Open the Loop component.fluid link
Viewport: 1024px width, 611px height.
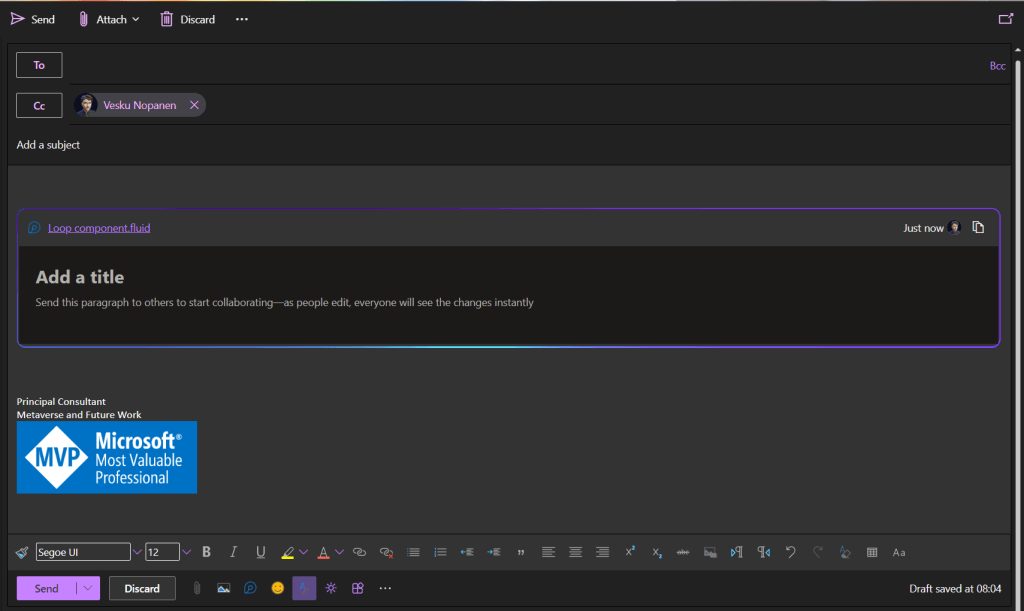pyautogui.click(x=99, y=228)
